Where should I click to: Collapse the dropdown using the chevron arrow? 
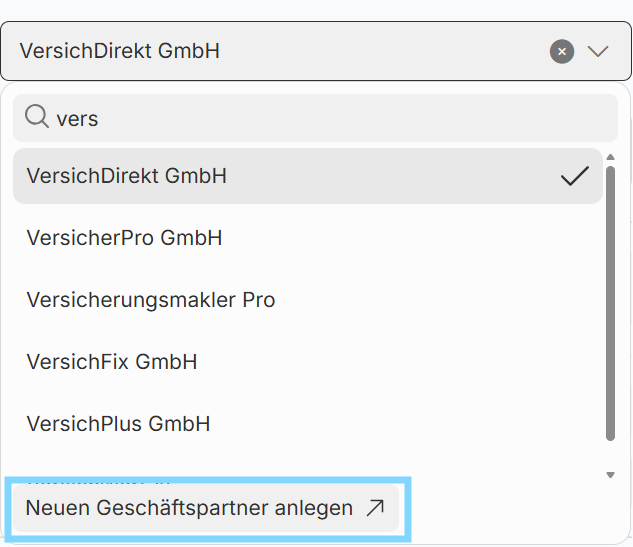pos(598,51)
